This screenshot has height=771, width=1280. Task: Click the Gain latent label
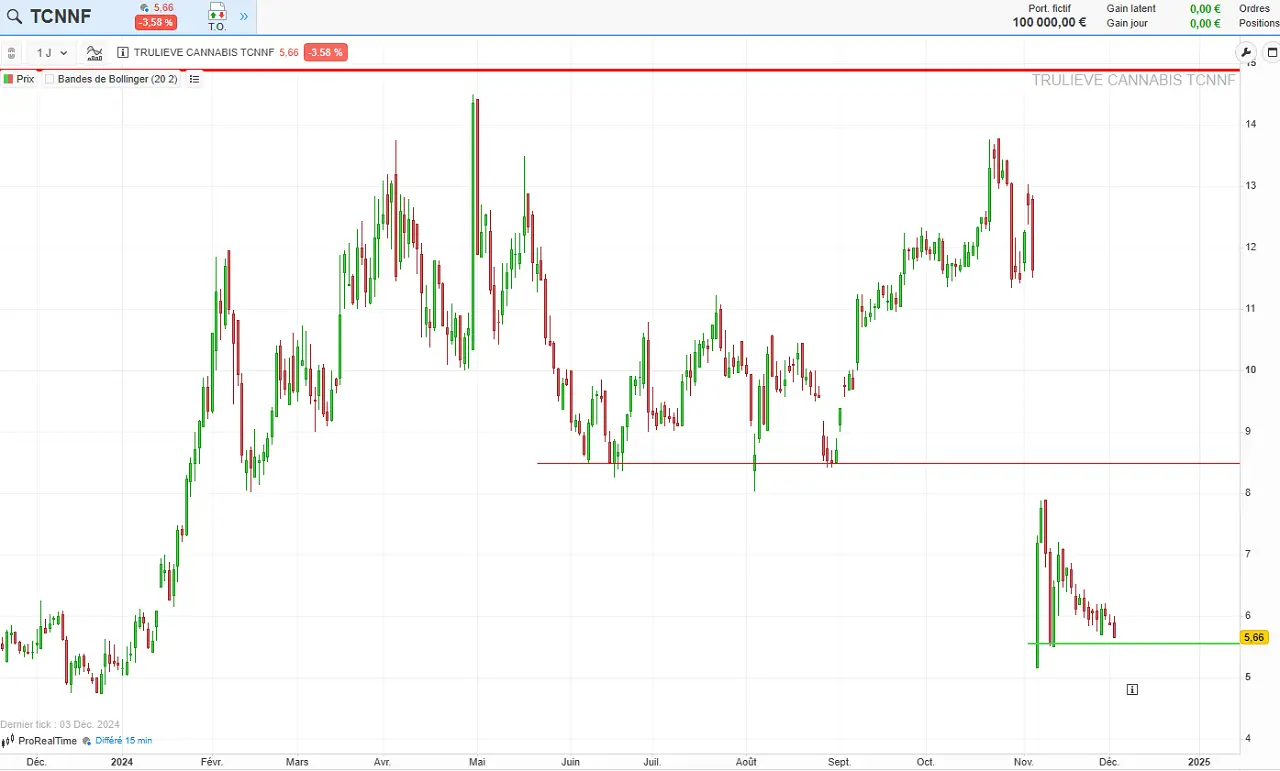[x=1131, y=9]
